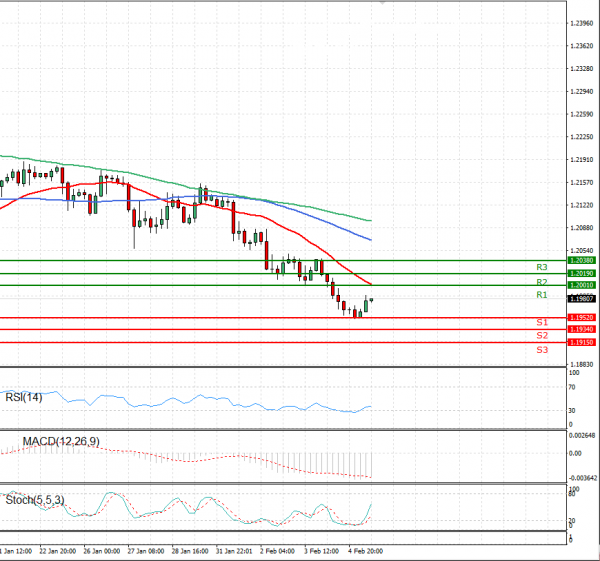
Task: Click the 1.22590 price axis value
Action: [582, 114]
